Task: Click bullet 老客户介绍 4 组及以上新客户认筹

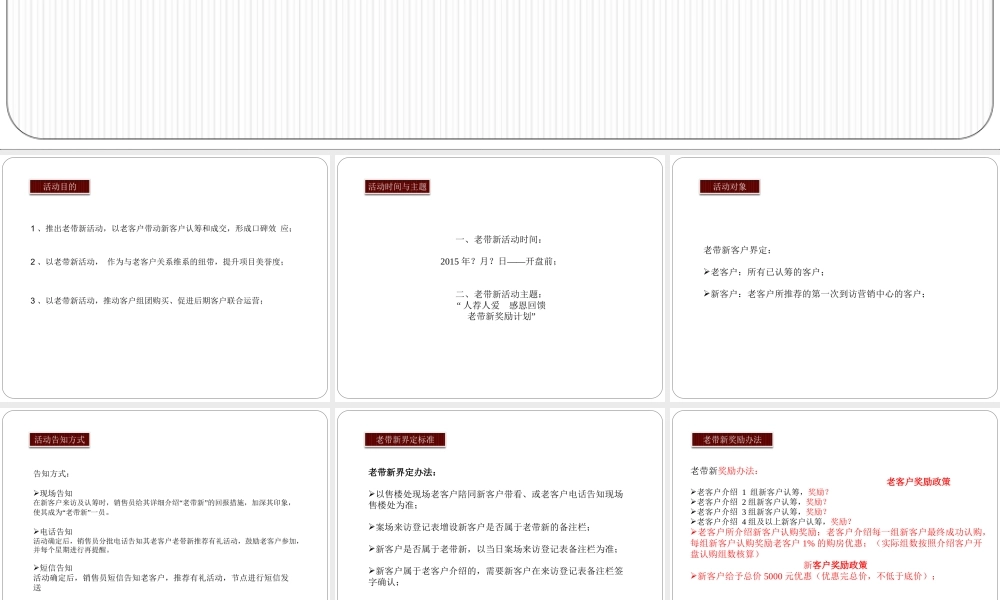Action: pyautogui.click(x=771, y=521)
